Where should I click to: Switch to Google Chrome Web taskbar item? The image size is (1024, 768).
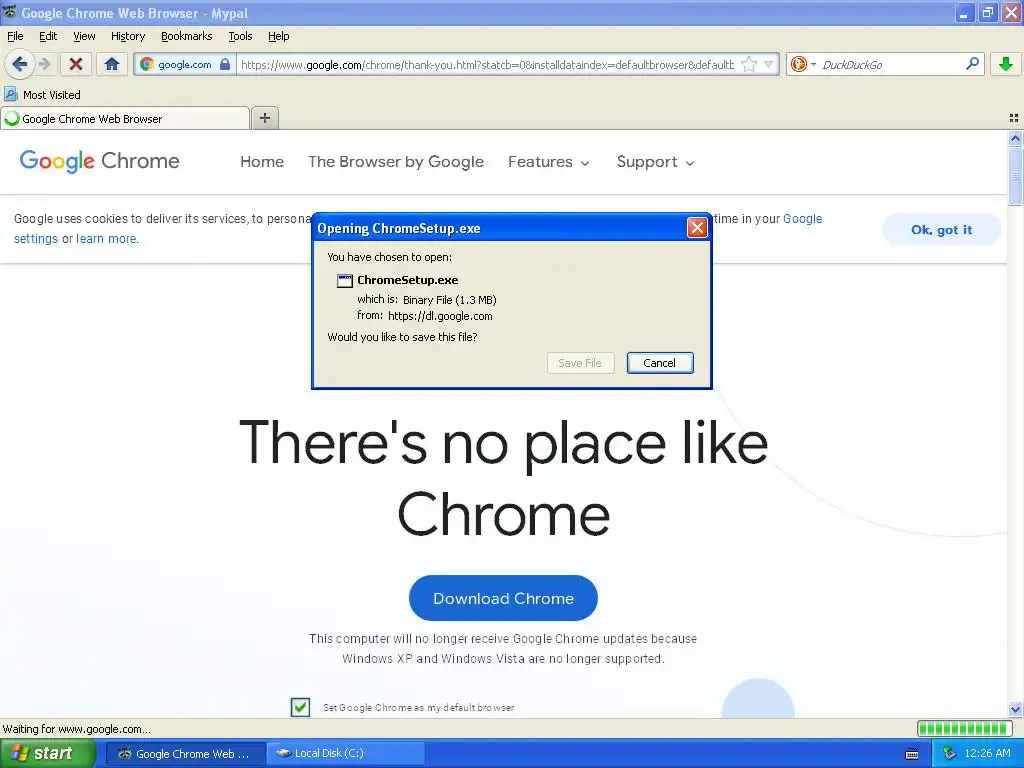pyautogui.click(x=184, y=753)
